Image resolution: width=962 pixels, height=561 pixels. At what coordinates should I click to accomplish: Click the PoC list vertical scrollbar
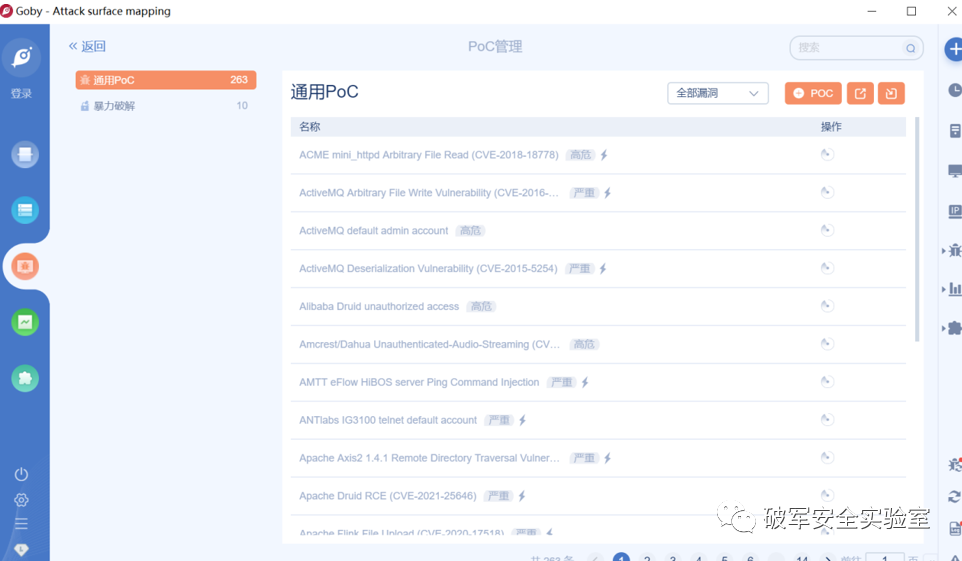917,229
